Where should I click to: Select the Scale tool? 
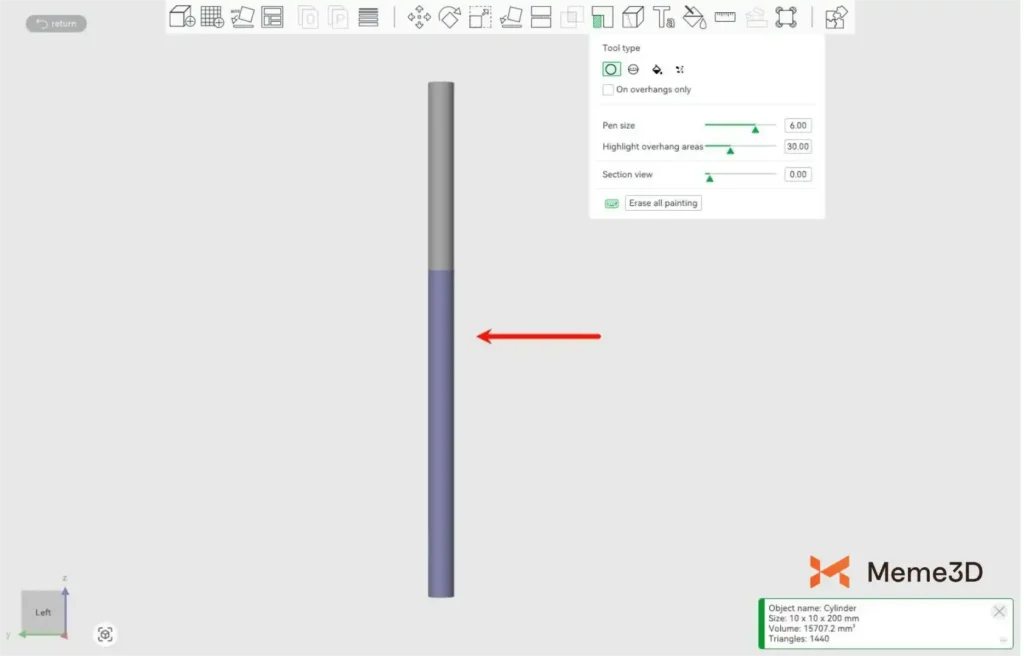[x=480, y=17]
